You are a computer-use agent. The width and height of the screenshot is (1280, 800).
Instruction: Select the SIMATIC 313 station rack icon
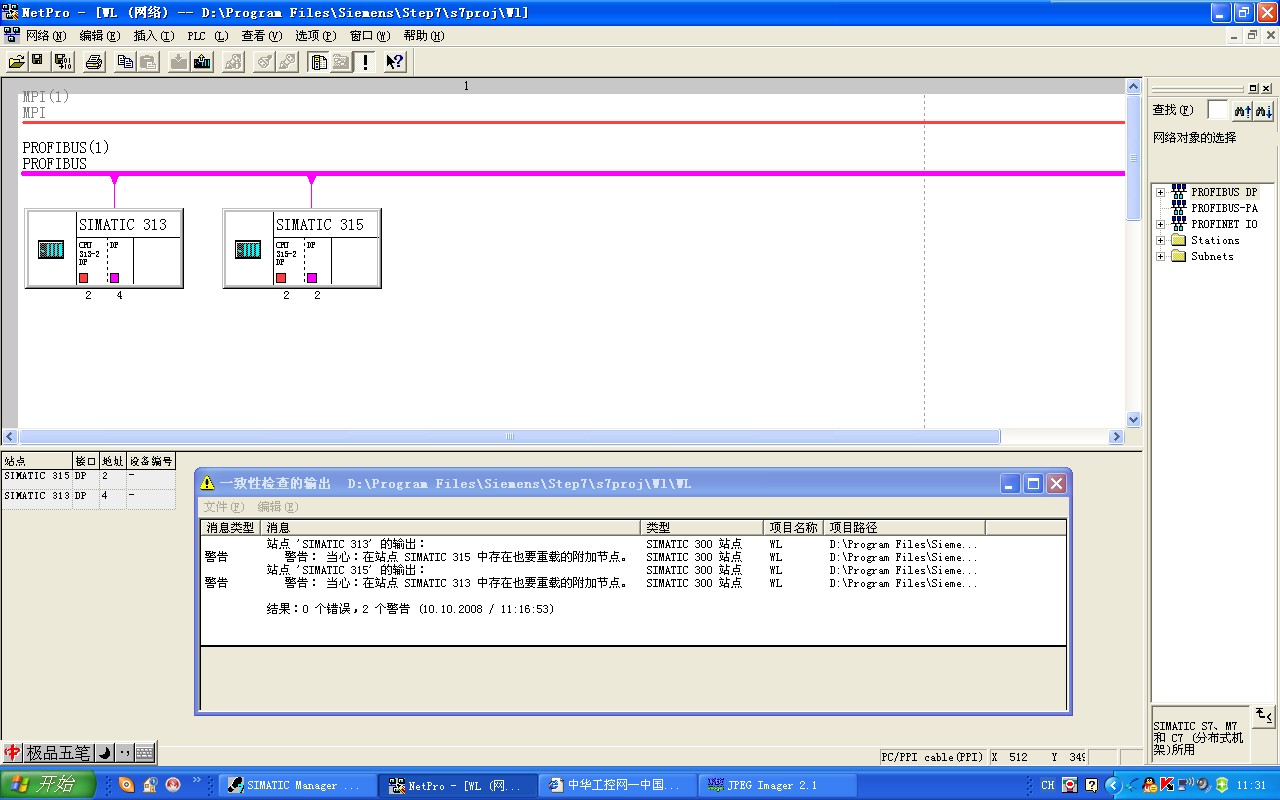(51, 250)
